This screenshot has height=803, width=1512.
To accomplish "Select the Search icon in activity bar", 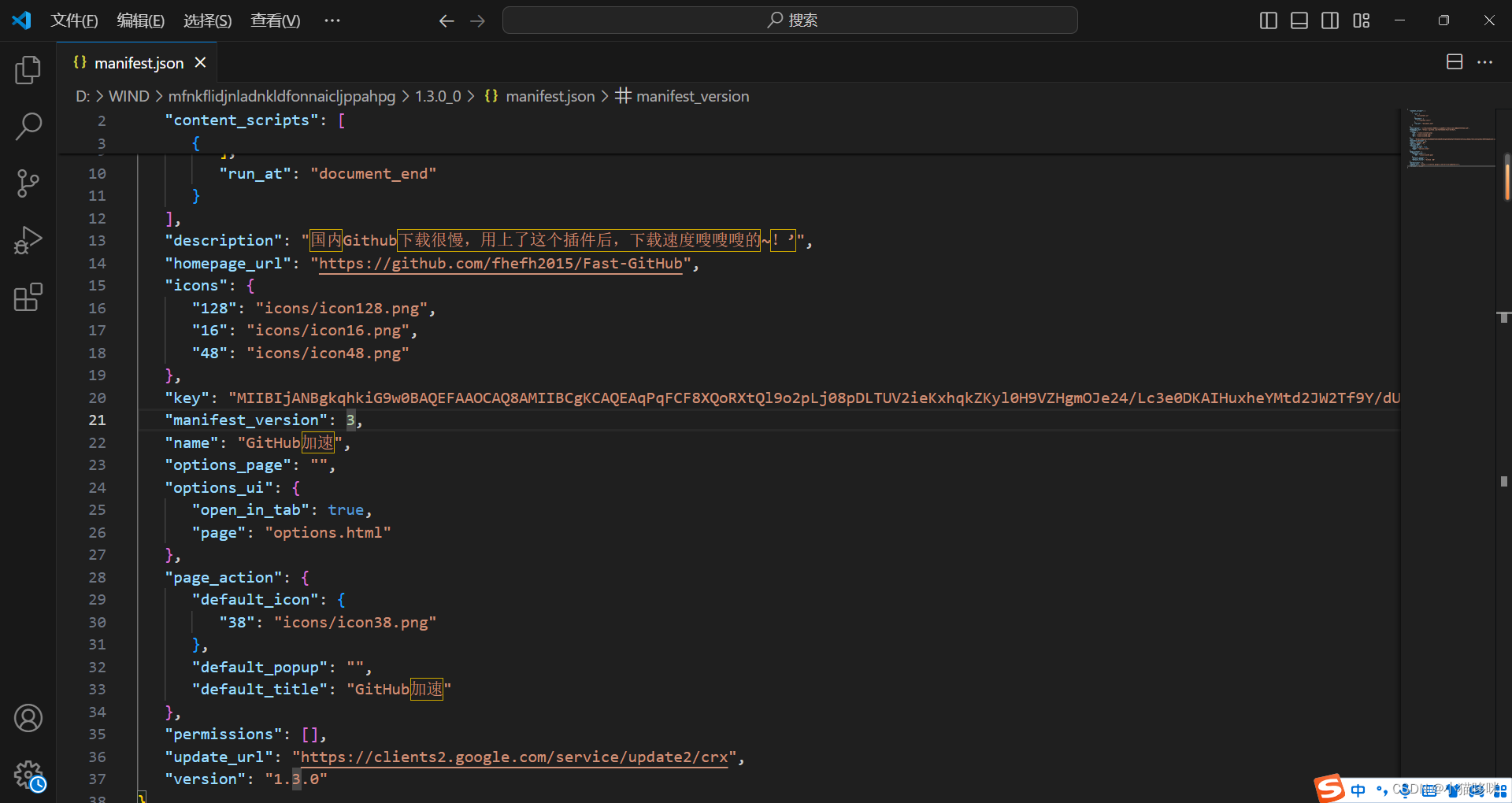I will (28, 126).
